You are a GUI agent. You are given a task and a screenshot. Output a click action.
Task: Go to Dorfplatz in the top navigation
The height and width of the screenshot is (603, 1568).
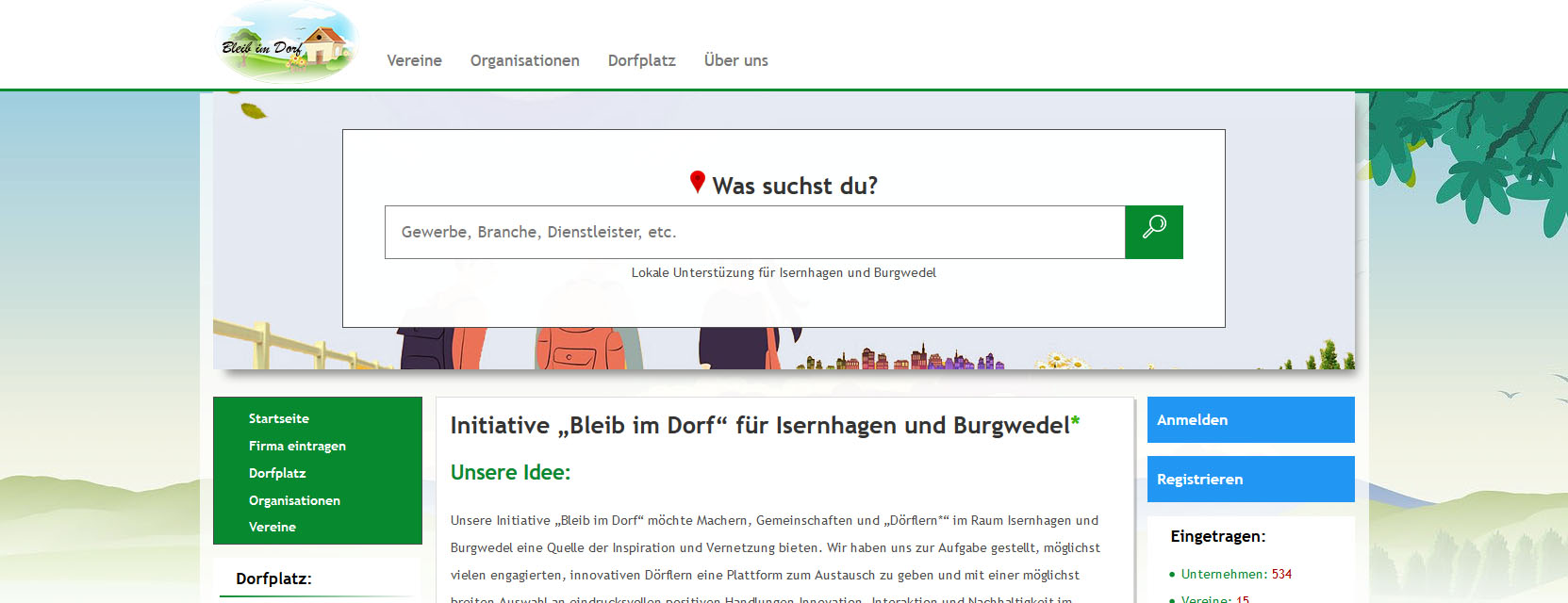tap(642, 60)
